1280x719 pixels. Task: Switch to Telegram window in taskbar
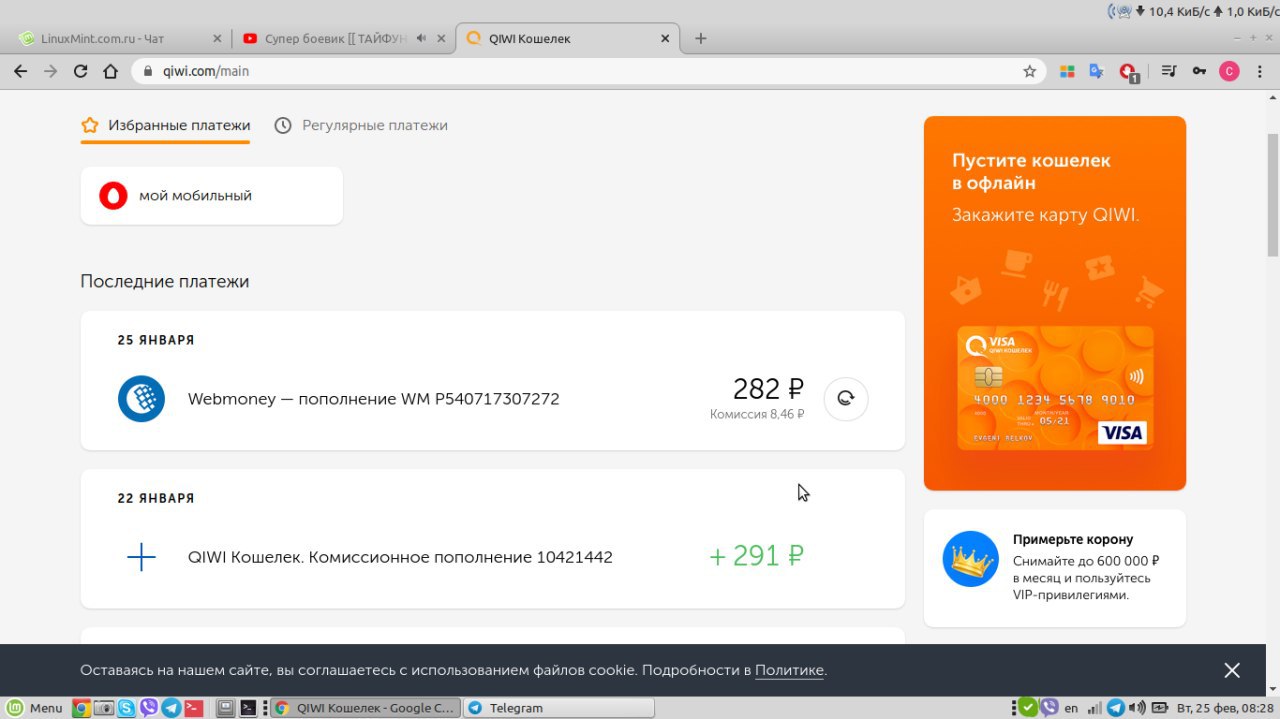tap(559, 708)
